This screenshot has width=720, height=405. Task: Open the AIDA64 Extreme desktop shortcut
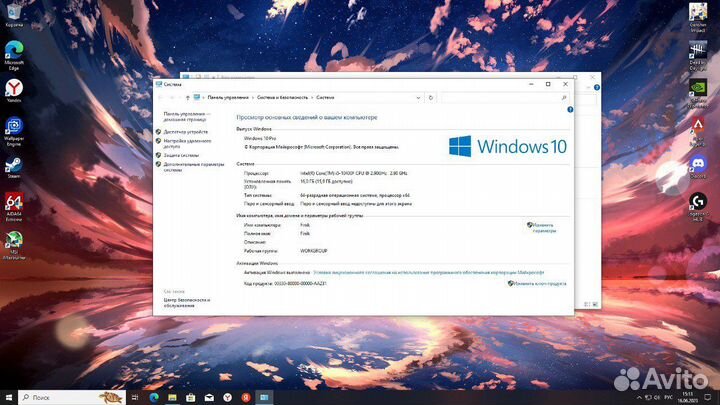click(x=14, y=207)
